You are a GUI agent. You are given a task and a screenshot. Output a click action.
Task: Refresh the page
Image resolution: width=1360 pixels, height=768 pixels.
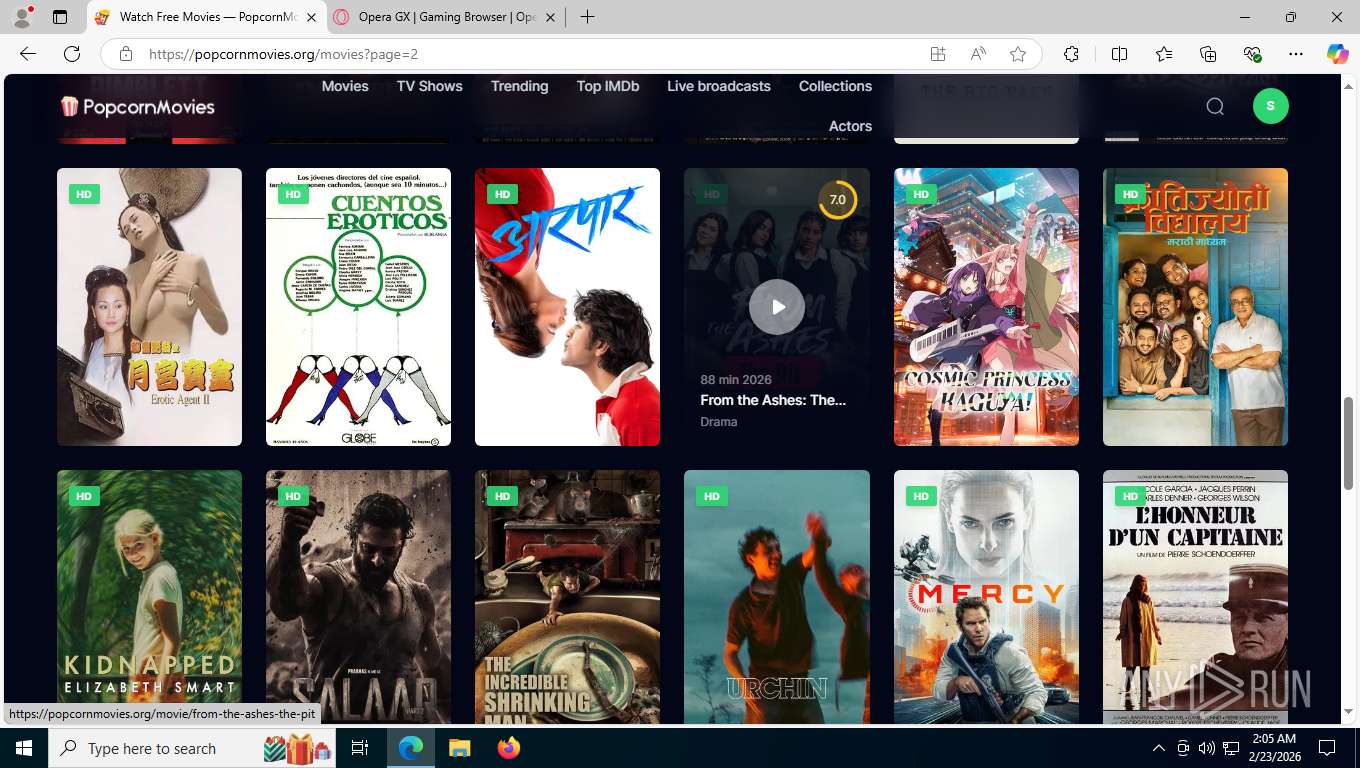[72, 54]
